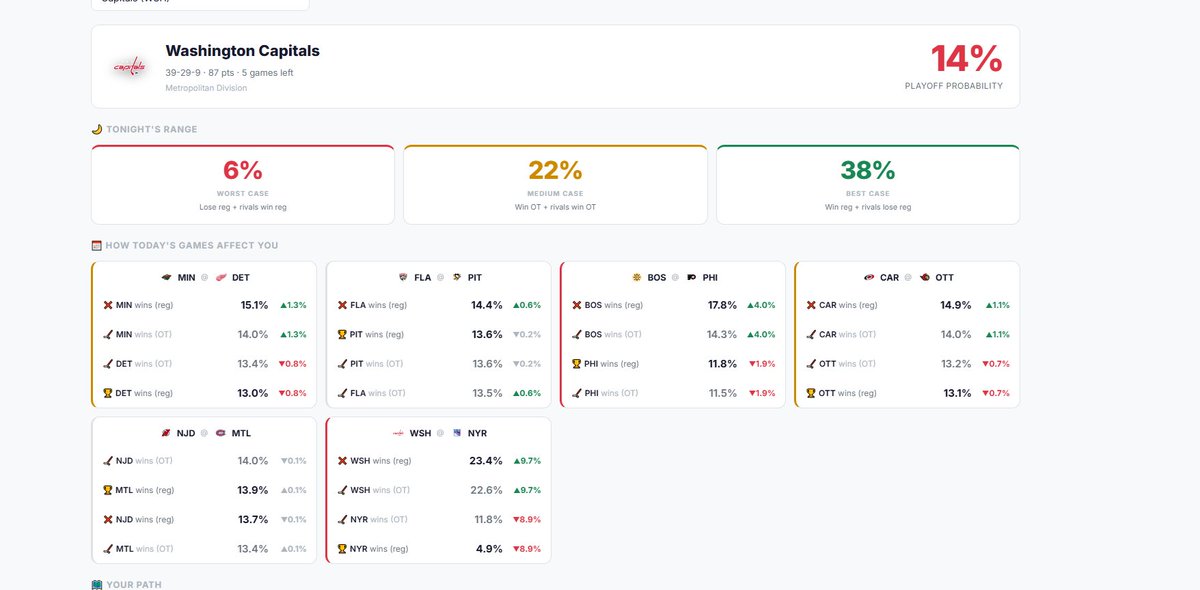Click the trophy icon beside MTL wins (reg)
Viewport: 1200px width, 590px height.
click(108, 490)
